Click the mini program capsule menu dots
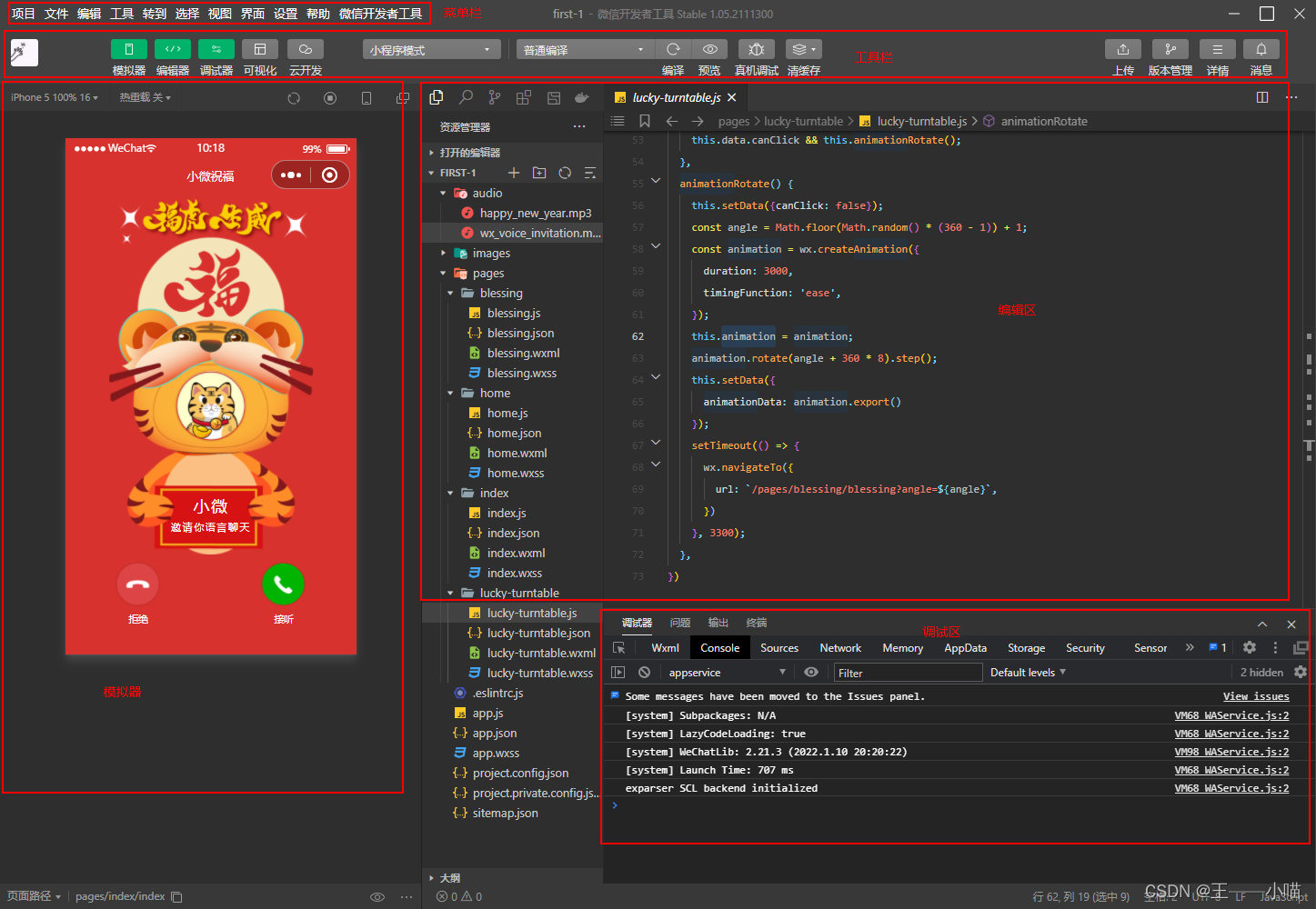This screenshot has width=1316, height=909. pyautogui.click(x=291, y=175)
